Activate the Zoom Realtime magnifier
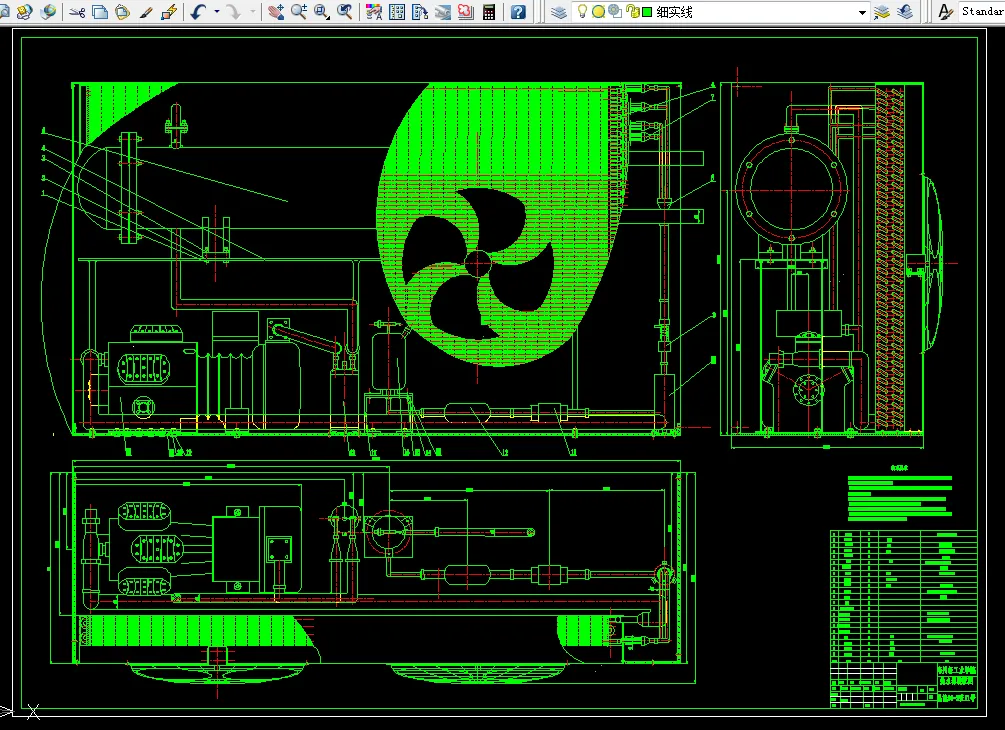This screenshot has width=1005, height=730. [x=299, y=12]
